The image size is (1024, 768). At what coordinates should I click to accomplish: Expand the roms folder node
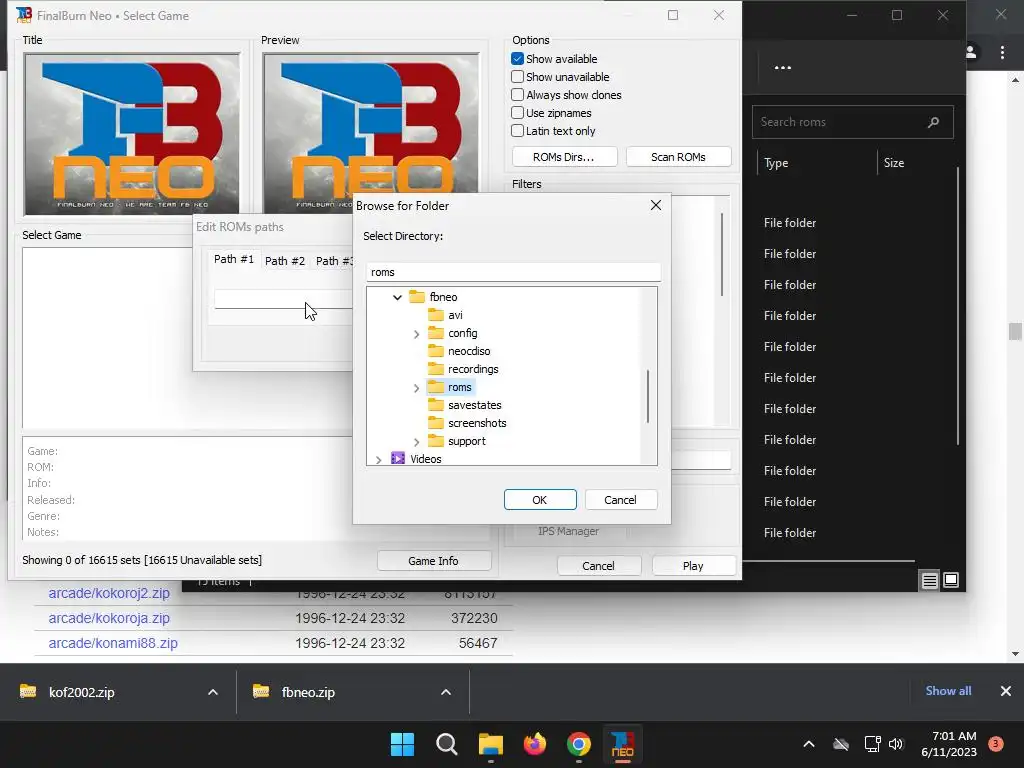(x=416, y=388)
